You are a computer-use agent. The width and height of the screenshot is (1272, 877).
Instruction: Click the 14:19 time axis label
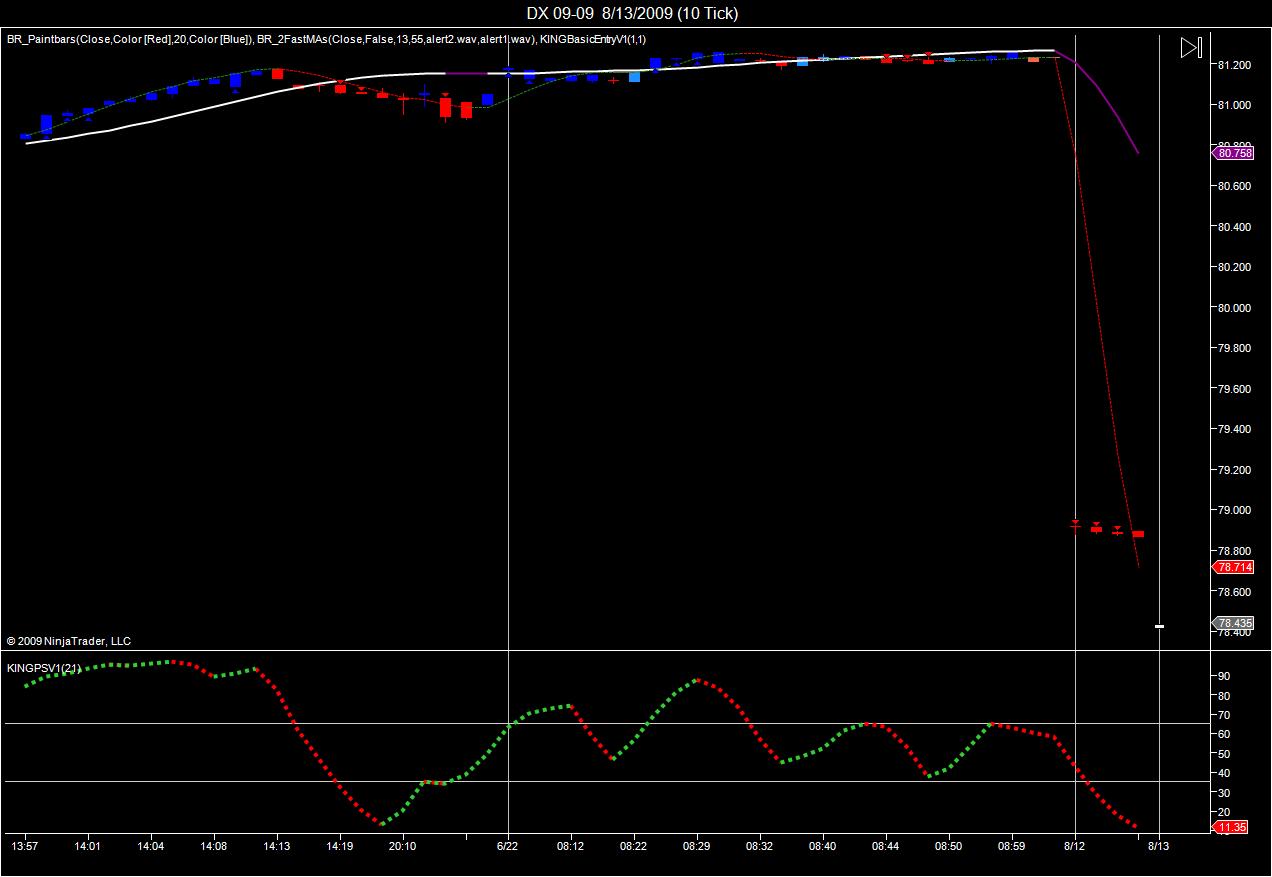340,846
